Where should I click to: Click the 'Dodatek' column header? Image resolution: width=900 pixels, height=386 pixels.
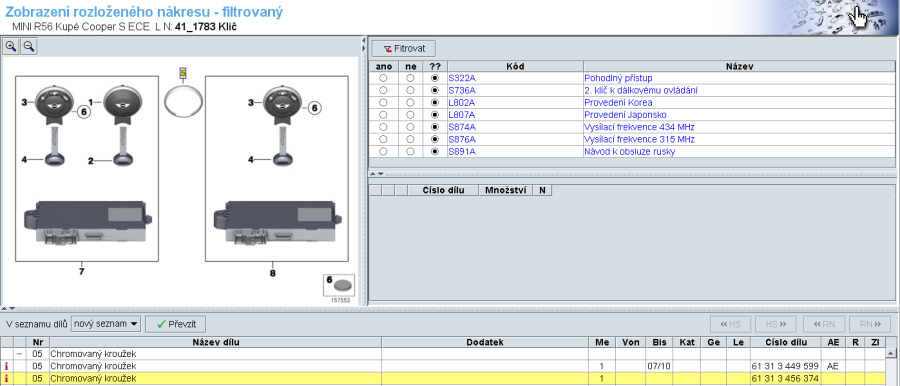tap(485, 342)
